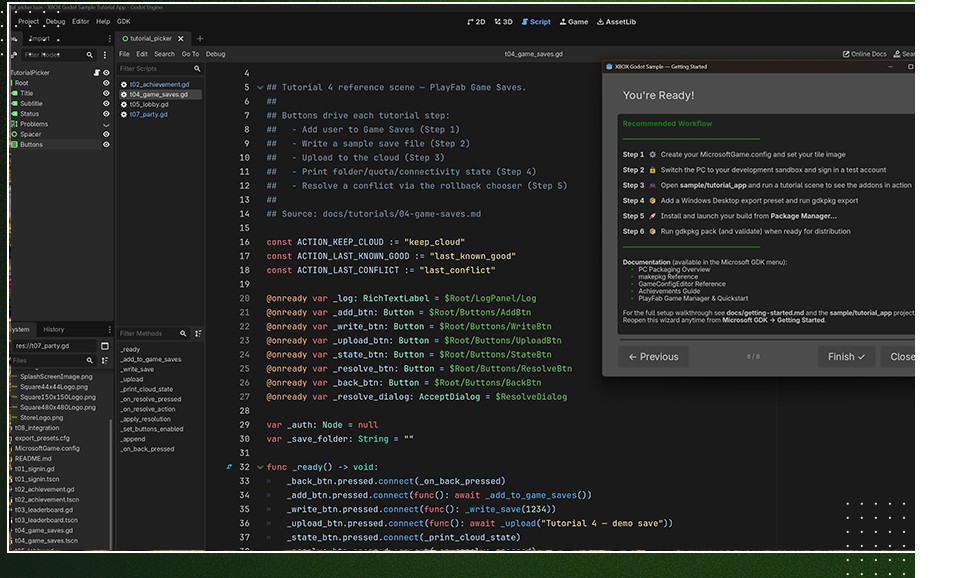Select the Buttons node in scene tree

click(31, 144)
